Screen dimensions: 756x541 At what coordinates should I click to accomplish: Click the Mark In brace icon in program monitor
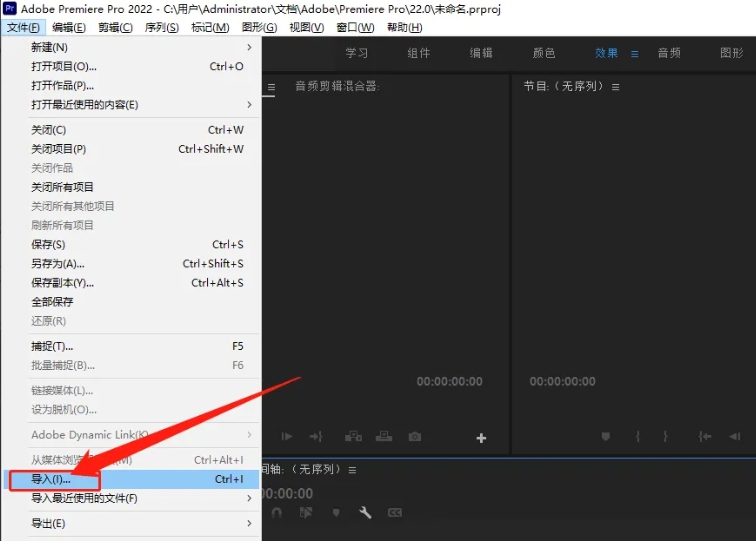637,437
